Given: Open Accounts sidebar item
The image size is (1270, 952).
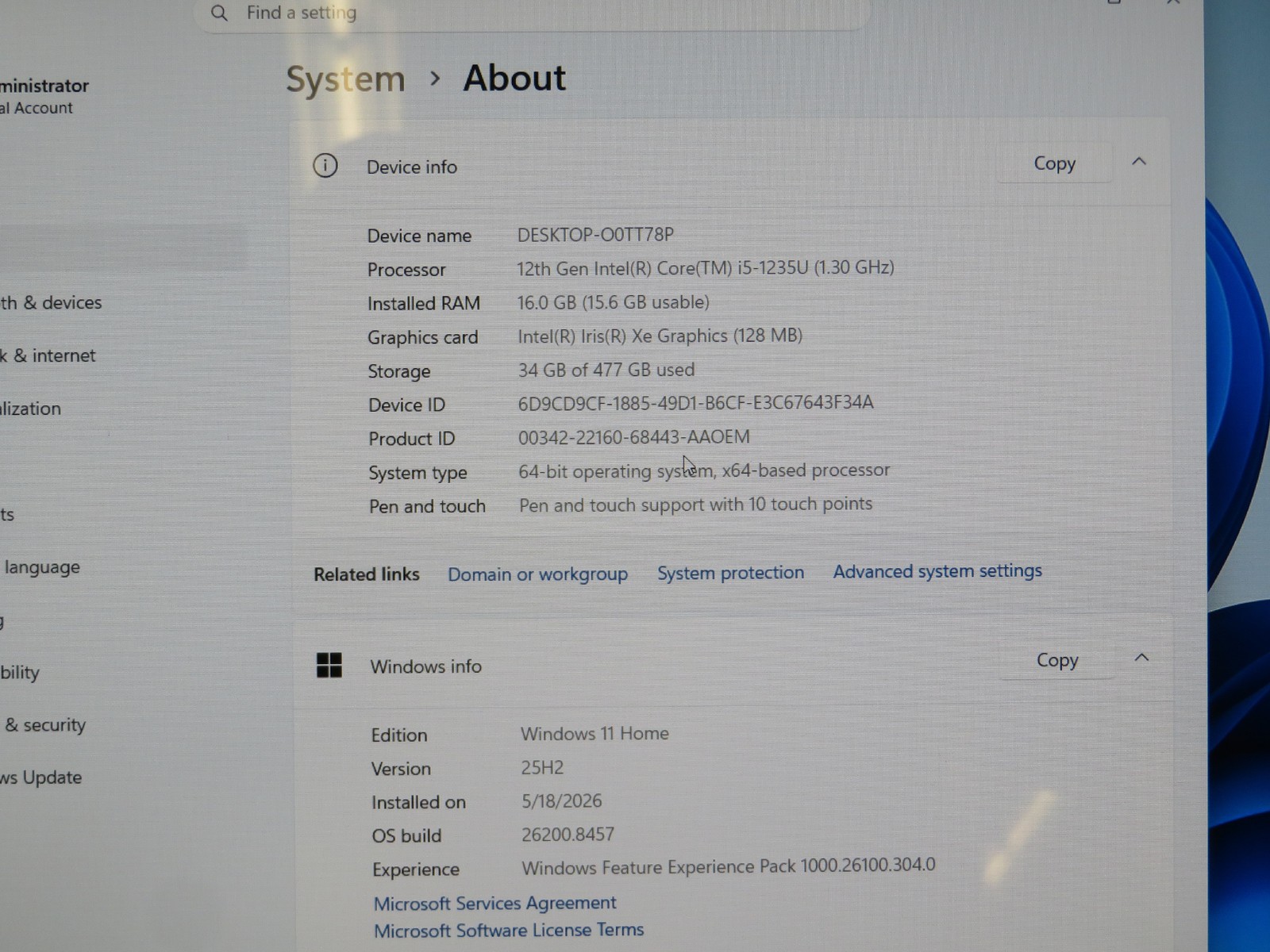Looking at the screenshot, I should click(x=7, y=514).
